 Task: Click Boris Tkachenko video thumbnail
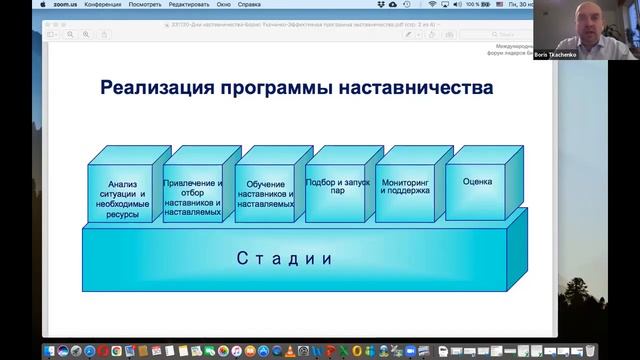[x=586, y=30]
